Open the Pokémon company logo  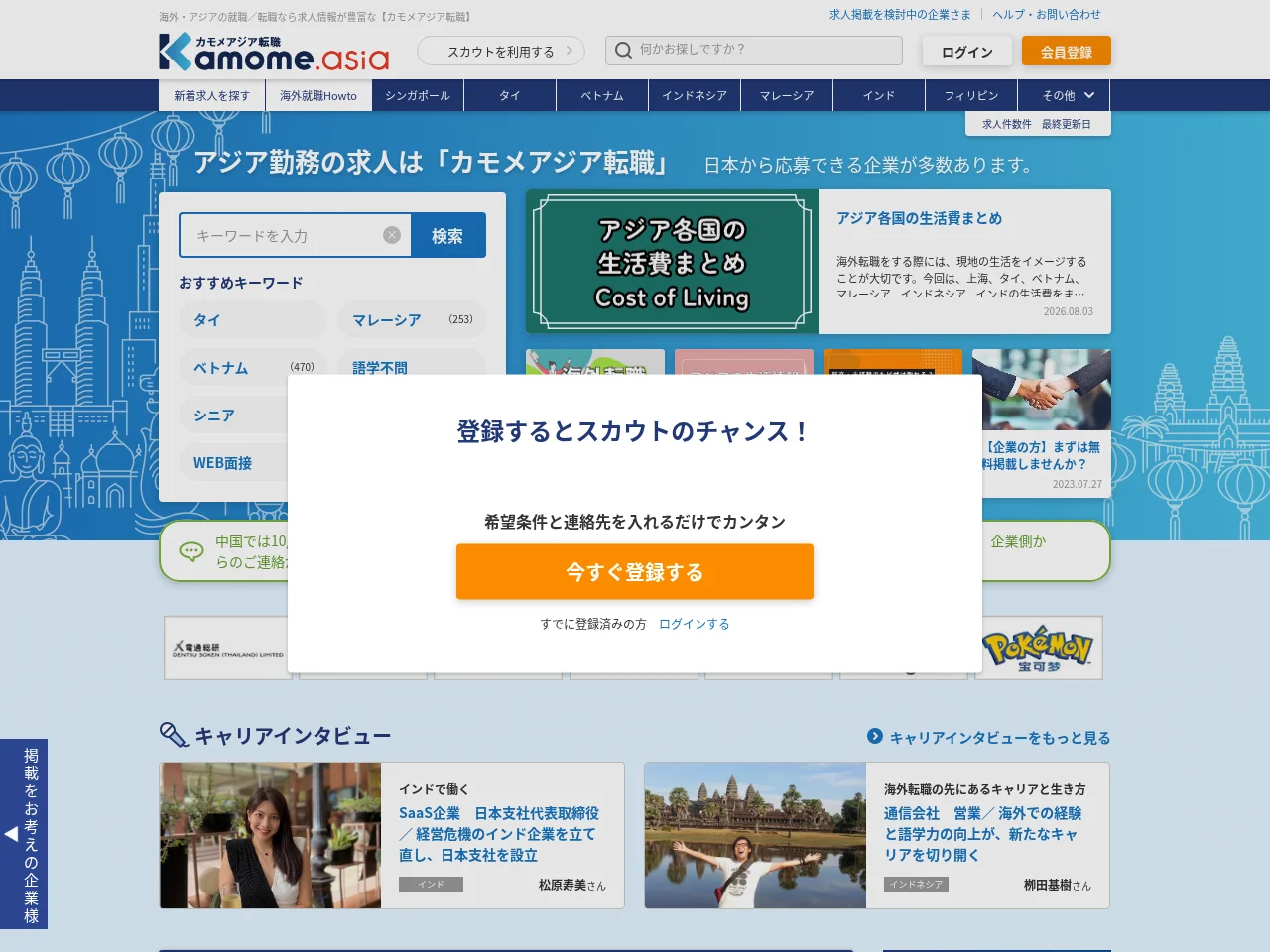coord(1039,648)
